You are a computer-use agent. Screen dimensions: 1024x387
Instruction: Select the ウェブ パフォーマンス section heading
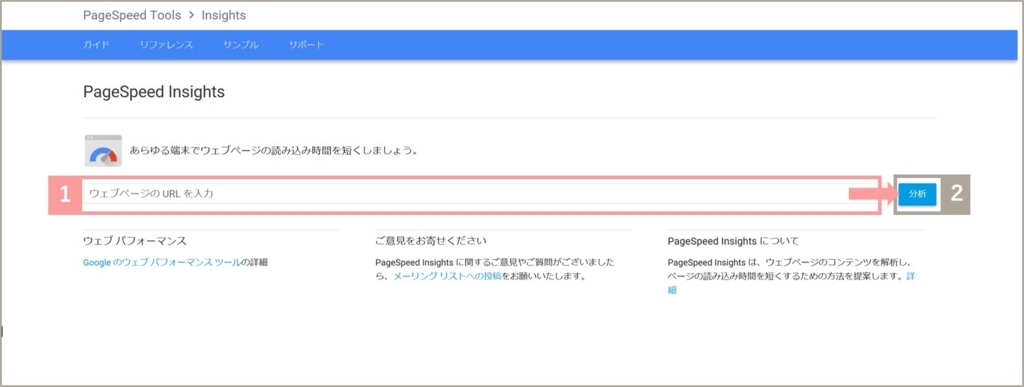(135, 241)
